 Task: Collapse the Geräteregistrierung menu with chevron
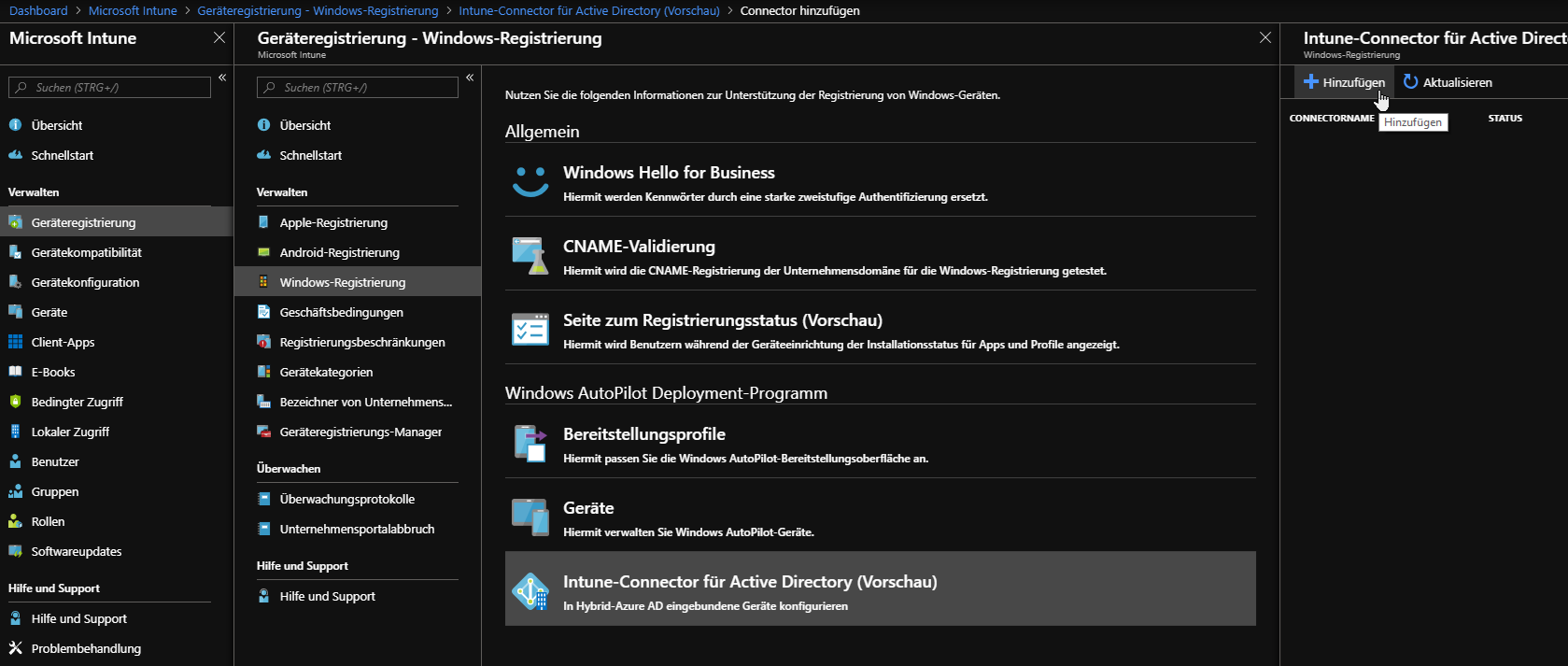point(470,78)
